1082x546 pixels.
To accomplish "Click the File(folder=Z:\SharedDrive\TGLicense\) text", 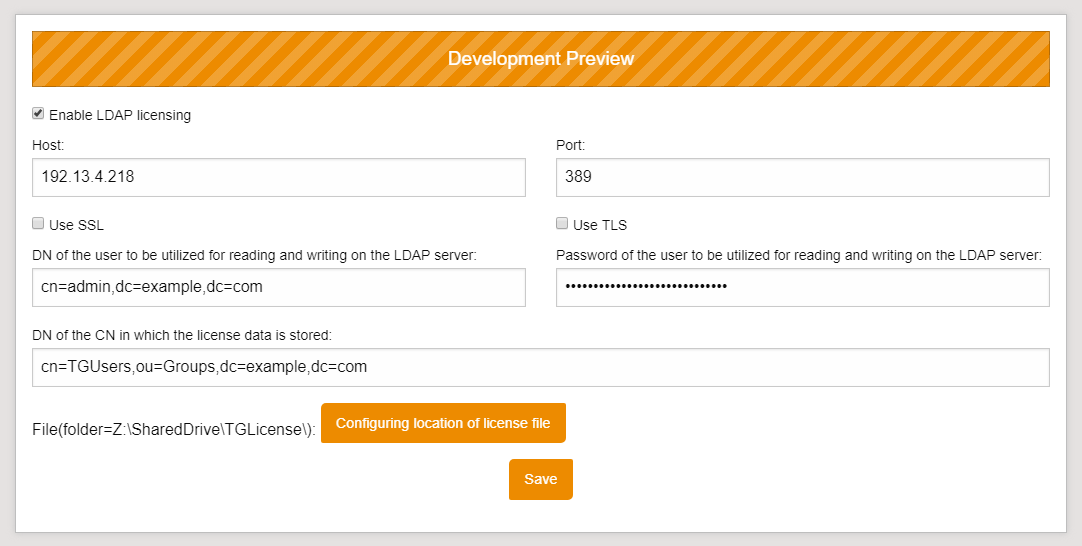I will pyautogui.click(x=174, y=429).
